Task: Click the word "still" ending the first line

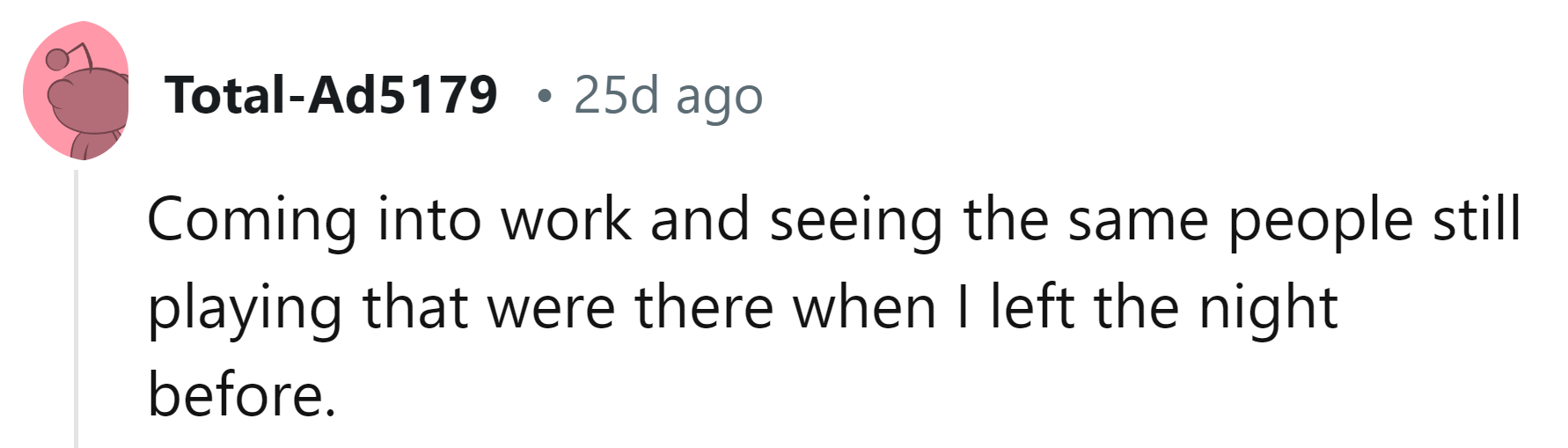Action: click(x=1476, y=220)
